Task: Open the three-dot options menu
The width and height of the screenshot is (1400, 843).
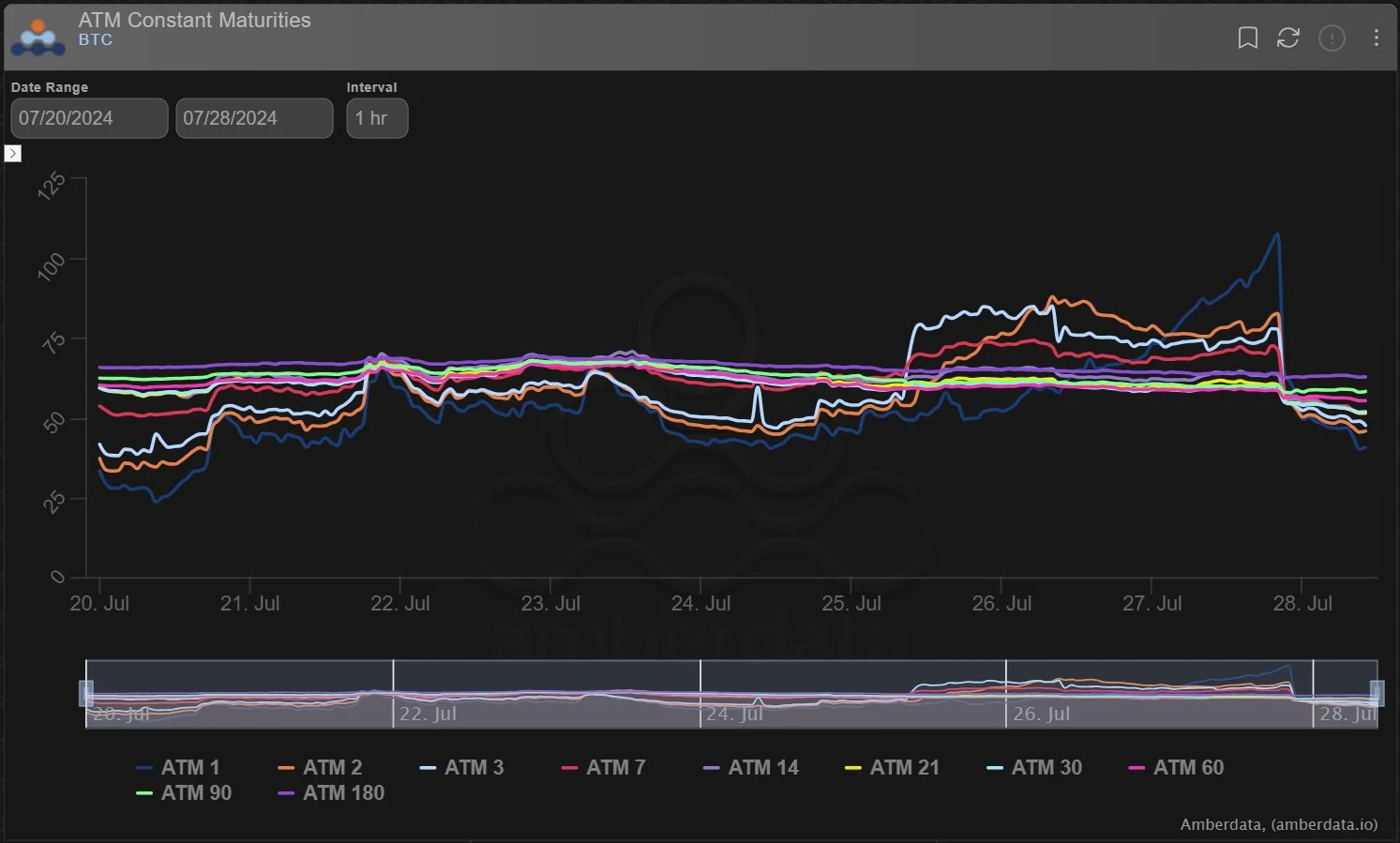Action: (1376, 38)
